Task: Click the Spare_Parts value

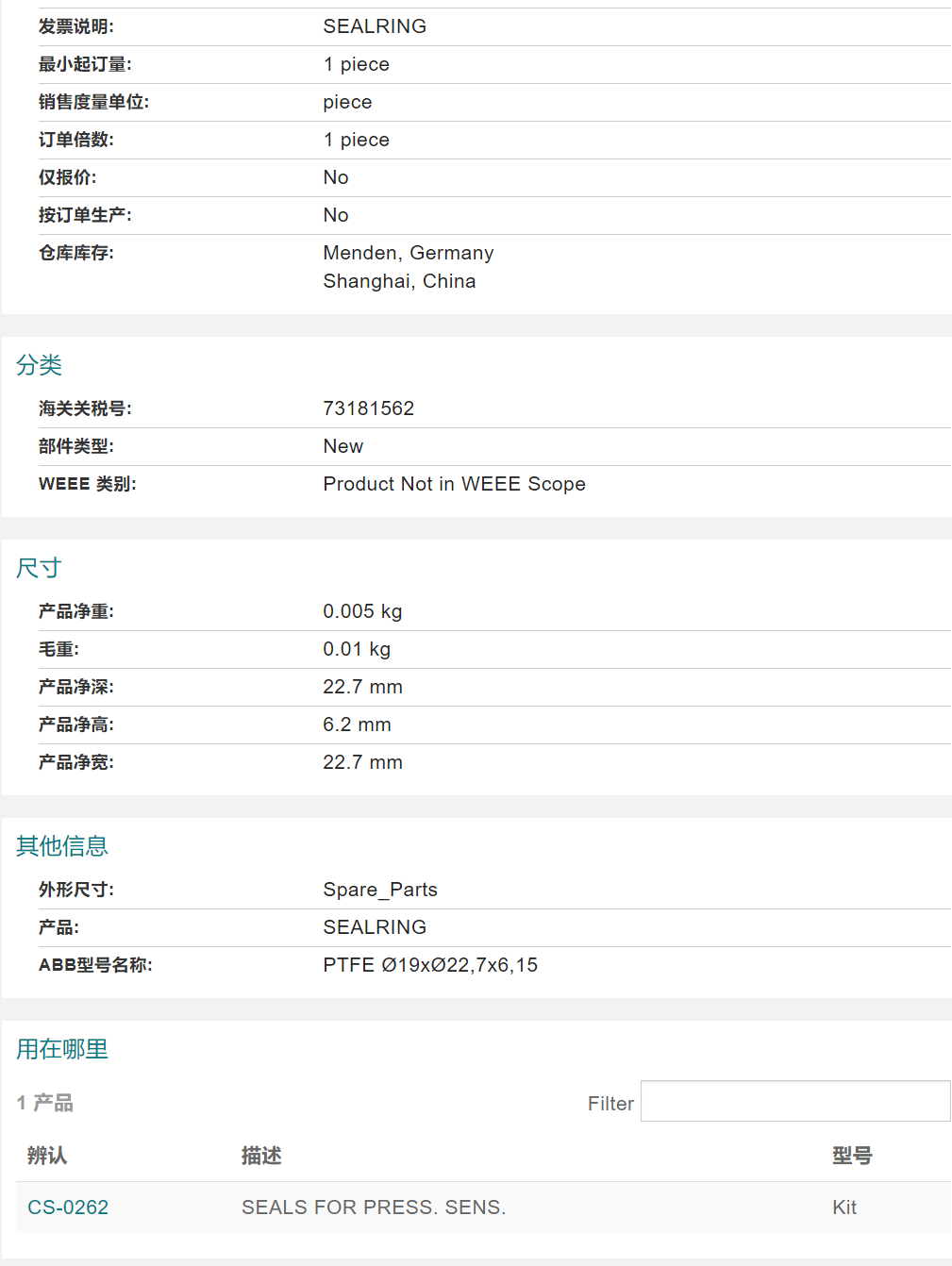Action: (x=380, y=890)
